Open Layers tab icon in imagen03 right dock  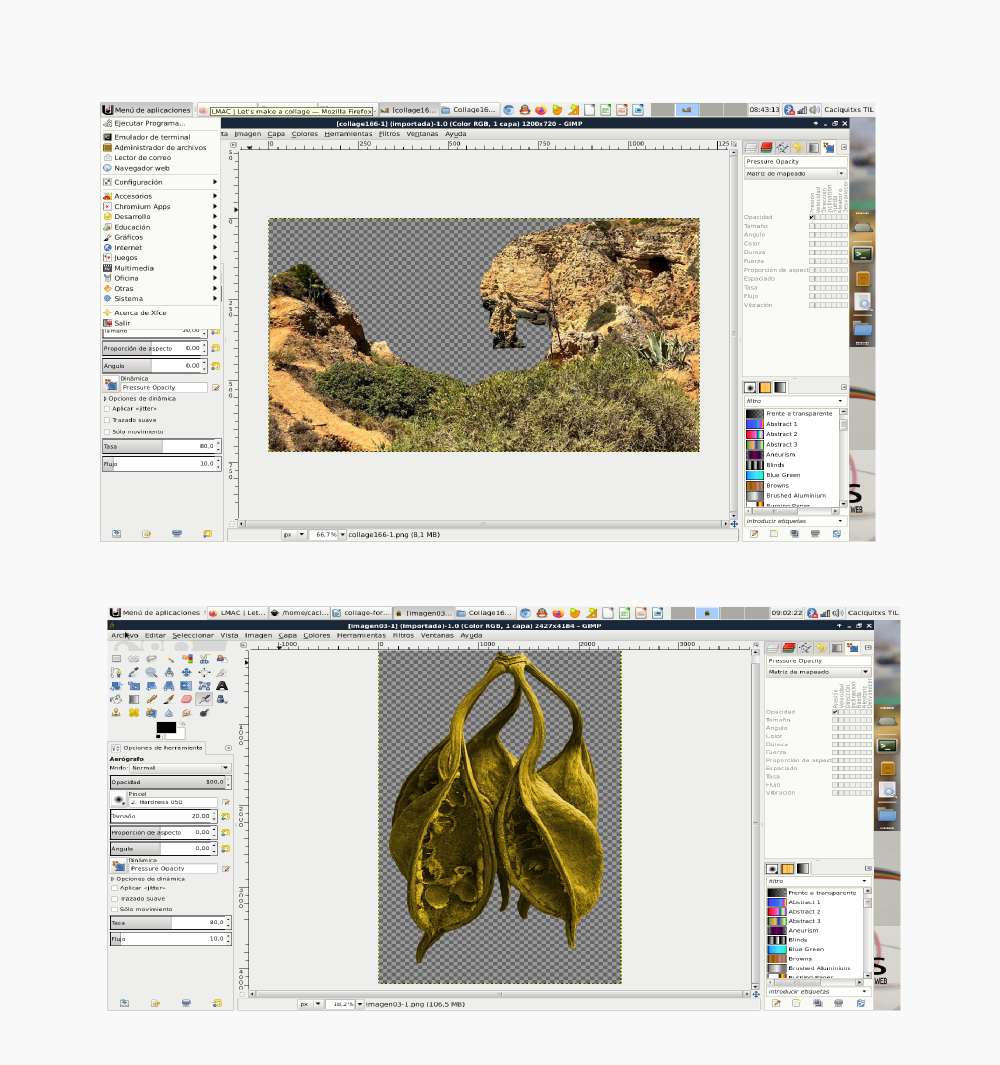pos(773,648)
